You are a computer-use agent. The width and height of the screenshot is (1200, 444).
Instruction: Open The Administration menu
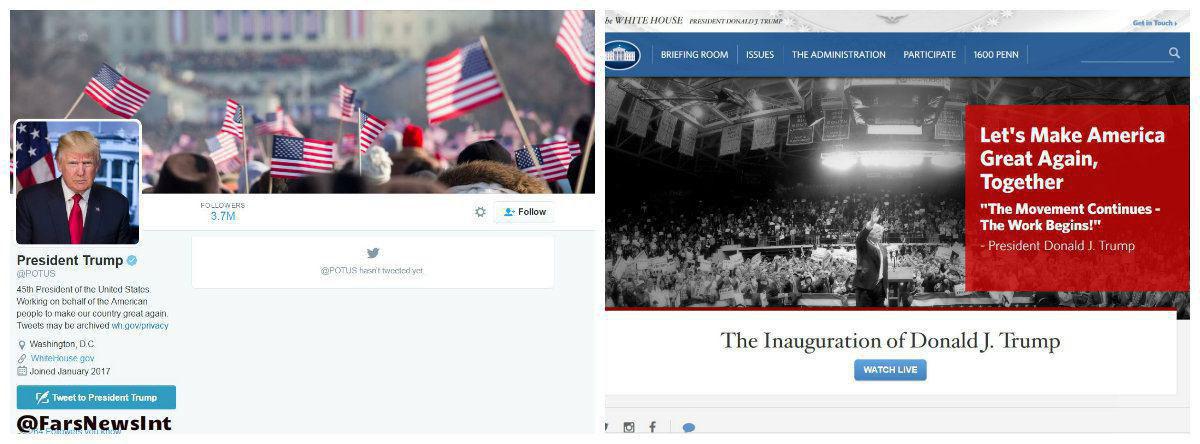838,55
